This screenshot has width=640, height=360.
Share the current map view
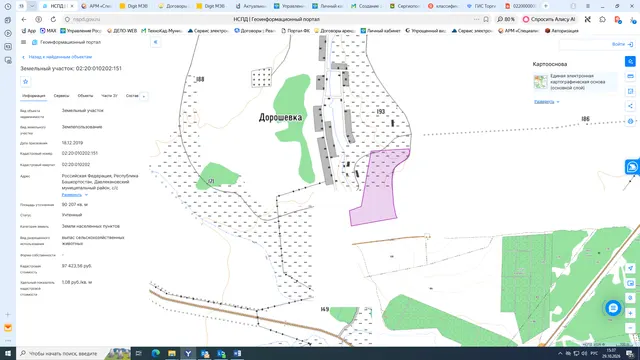[x=631, y=106]
